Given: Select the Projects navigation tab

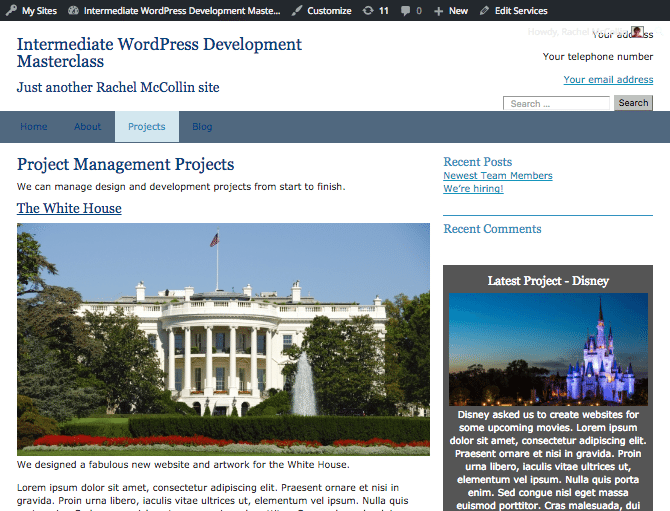Looking at the screenshot, I should coord(147,127).
